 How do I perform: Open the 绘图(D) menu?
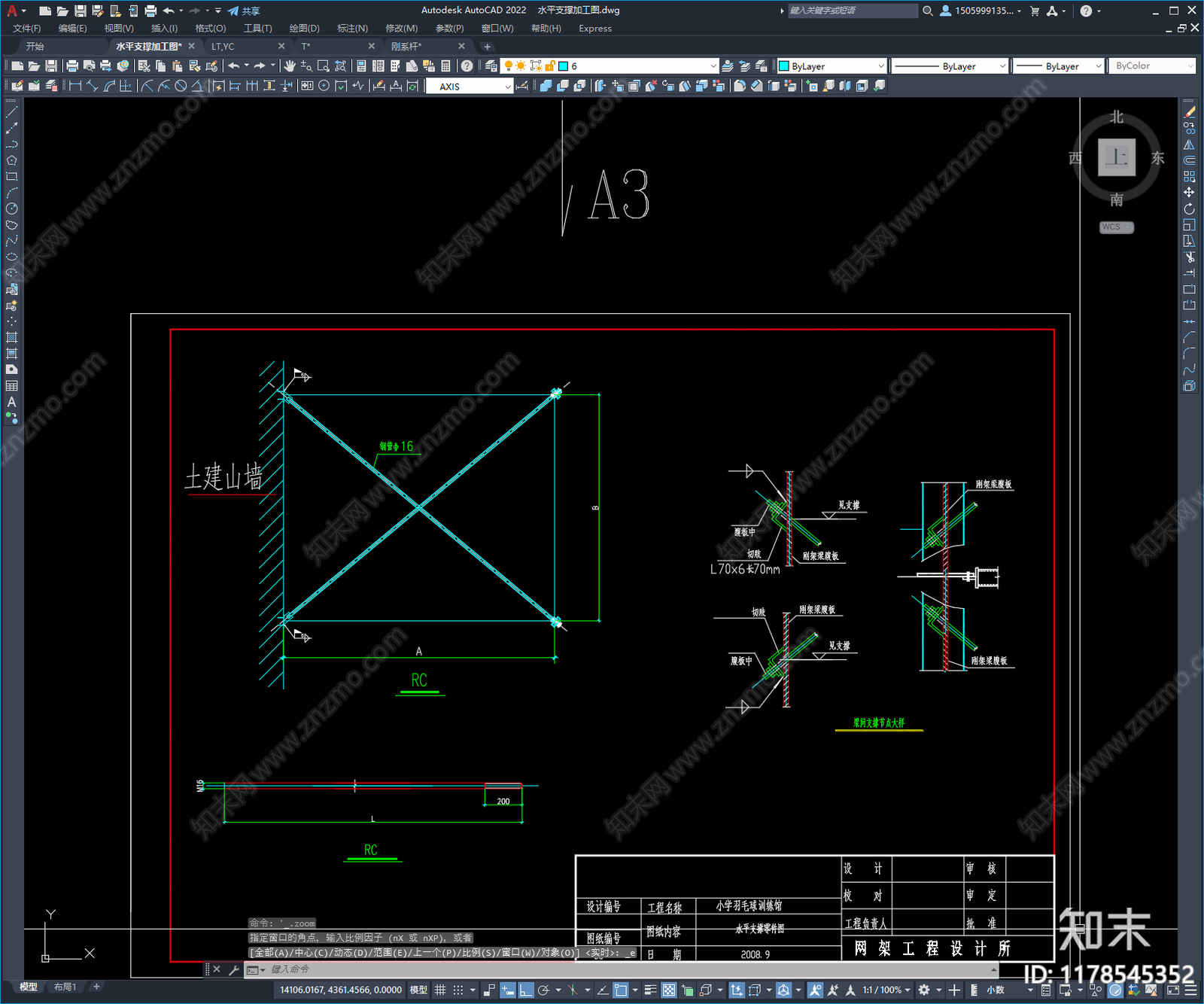(304, 29)
